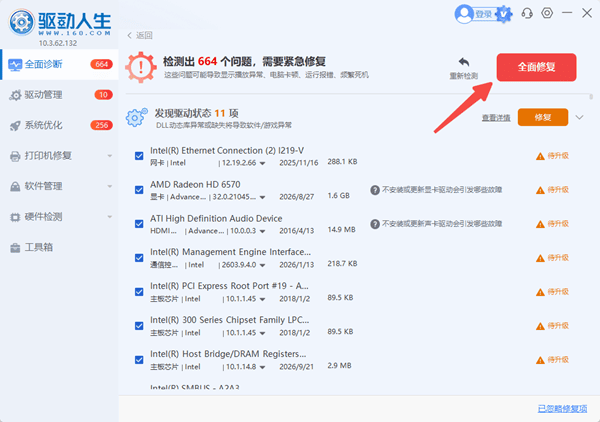Click the 硬件检测 chip icon

tap(15, 217)
